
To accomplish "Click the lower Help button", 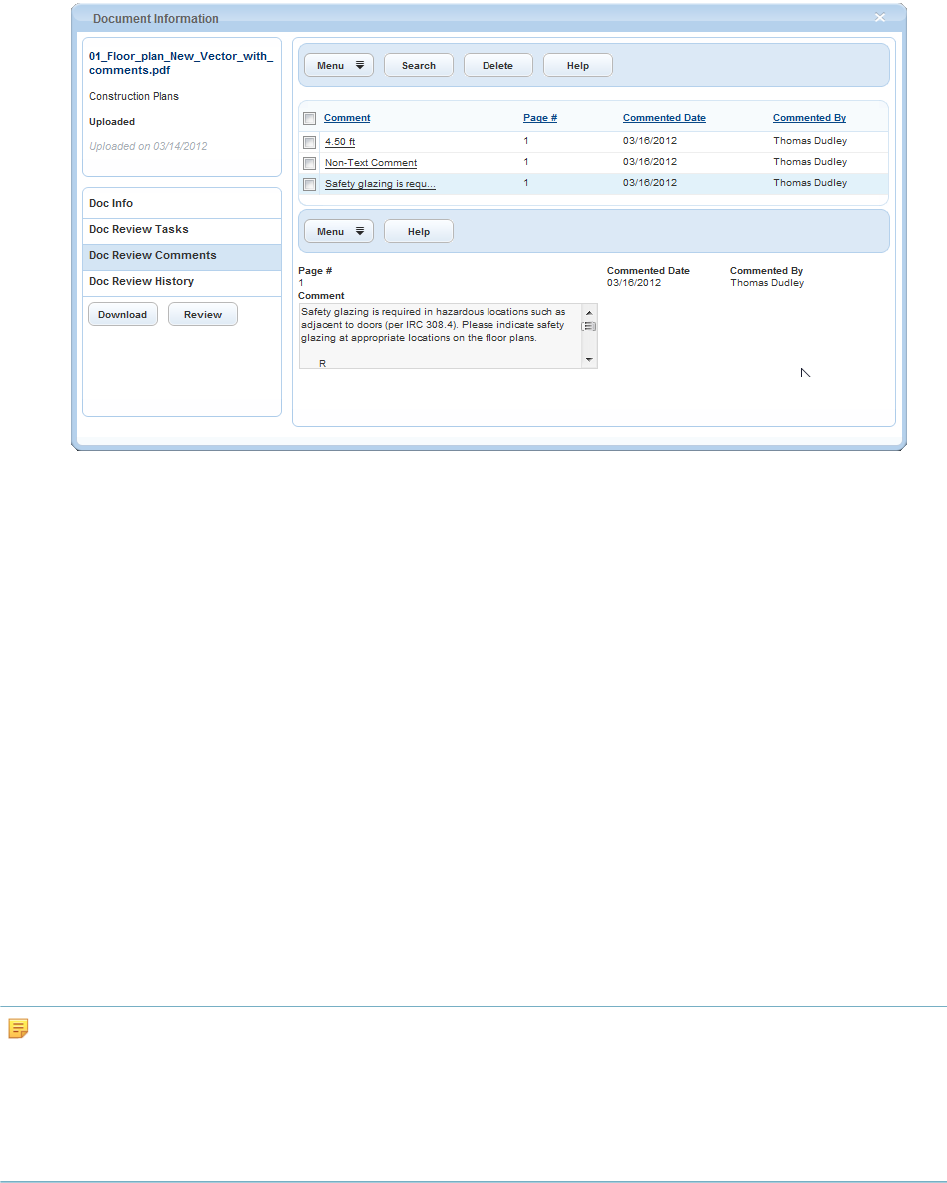I will [419, 232].
